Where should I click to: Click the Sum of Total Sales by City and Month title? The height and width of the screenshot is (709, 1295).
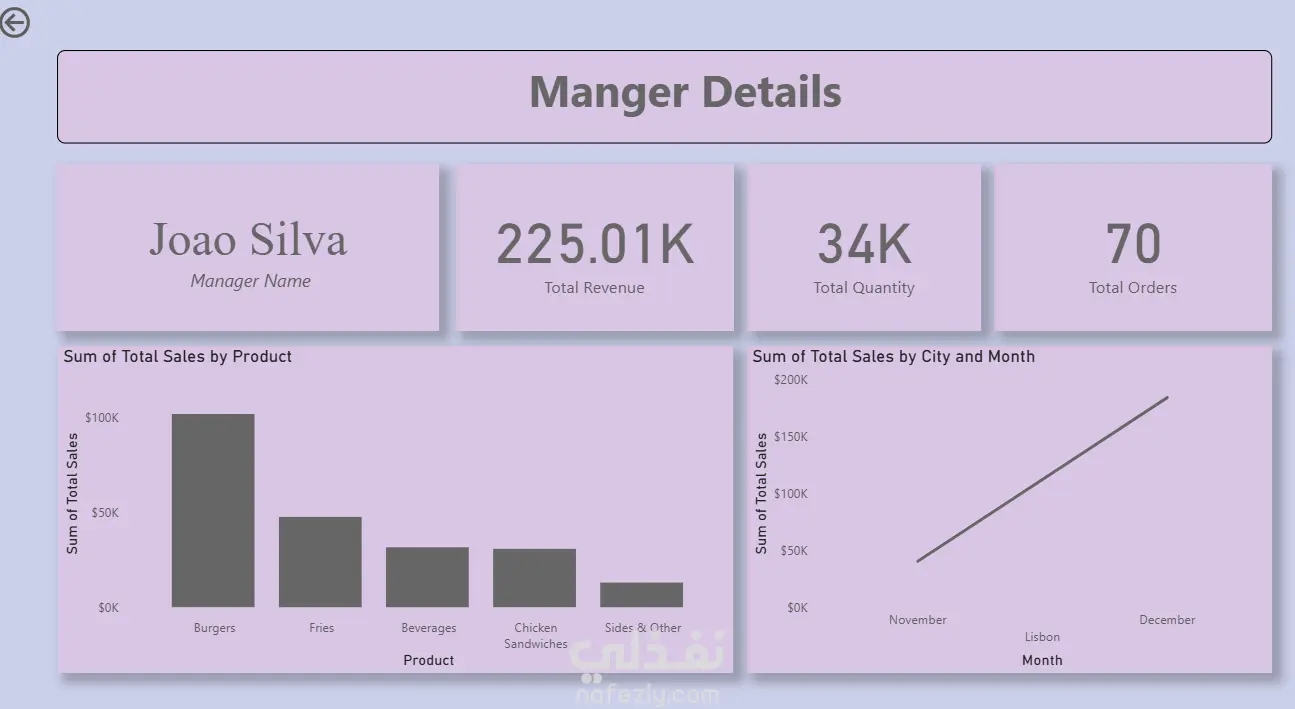coord(893,356)
